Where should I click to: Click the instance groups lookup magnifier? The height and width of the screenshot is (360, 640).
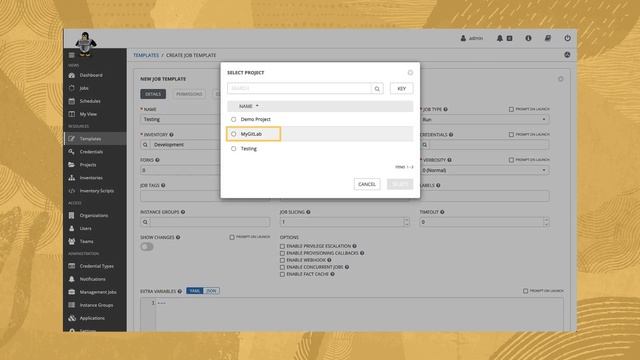tap(145, 222)
